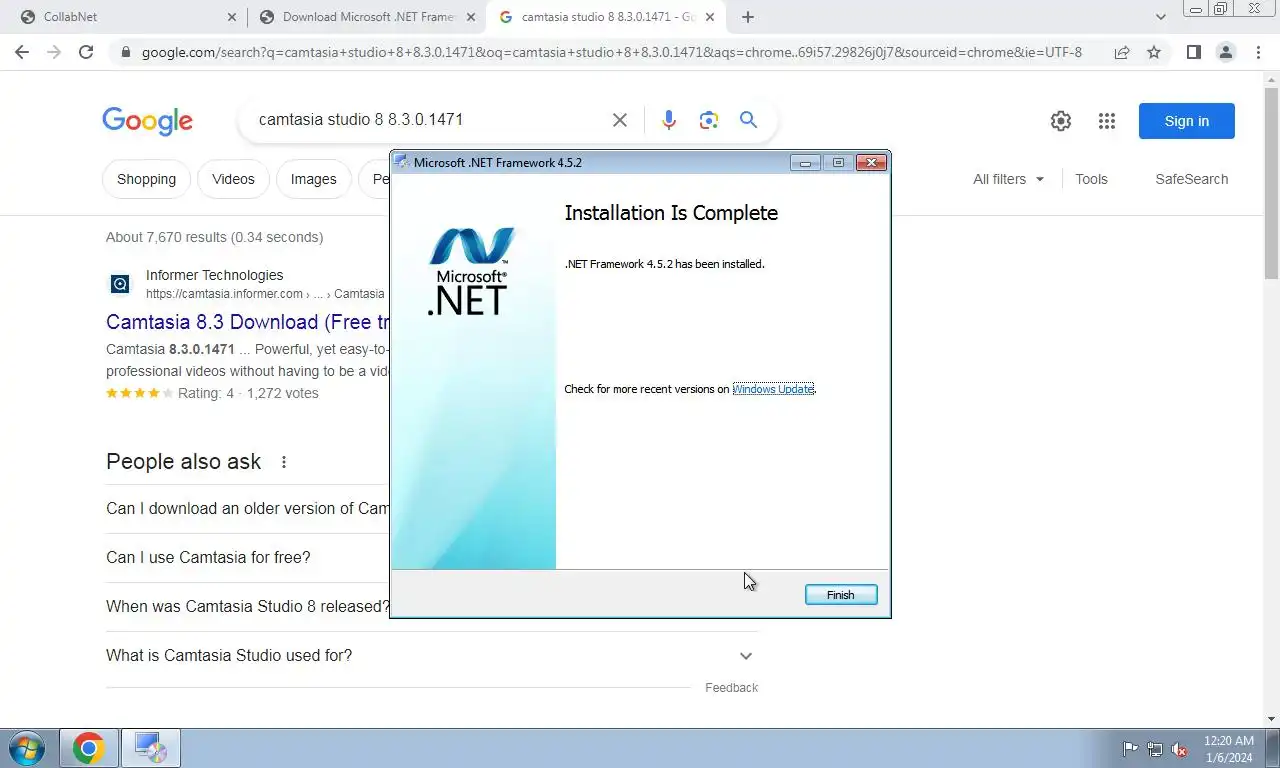Viewport: 1280px width, 768px height.
Task: Open Action Center flag tray icon
Action: click(x=1130, y=749)
